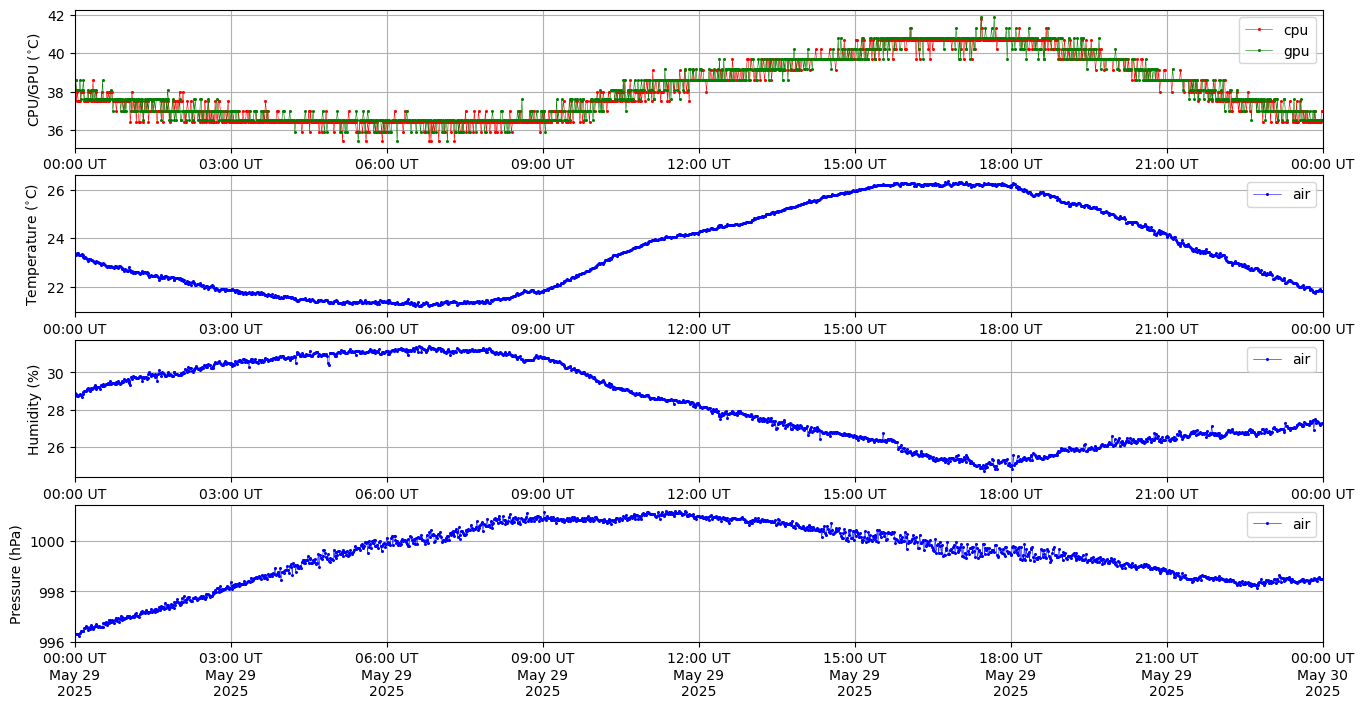Click the 'Humidity (%)' y-axis label
Screen dimensions: 1364x708
[x=34, y=409]
